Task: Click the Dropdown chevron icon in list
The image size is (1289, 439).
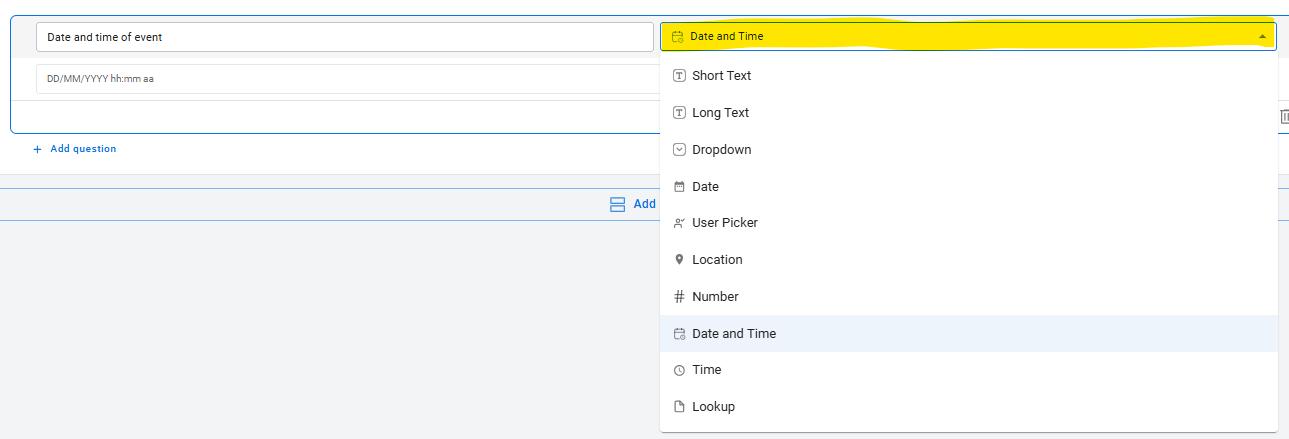Action: click(x=679, y=150)
